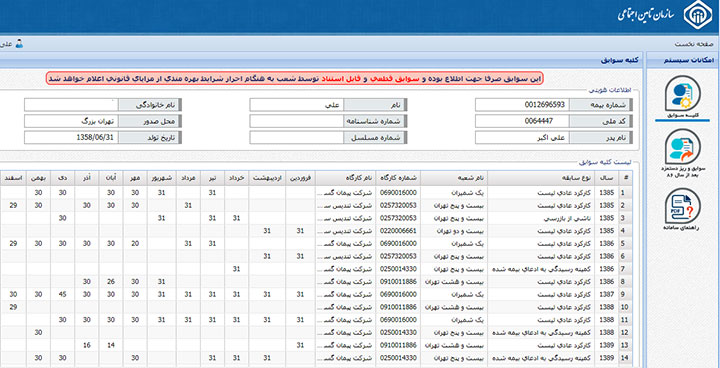Sort by the نام شعبه column header

coord(454,178)
